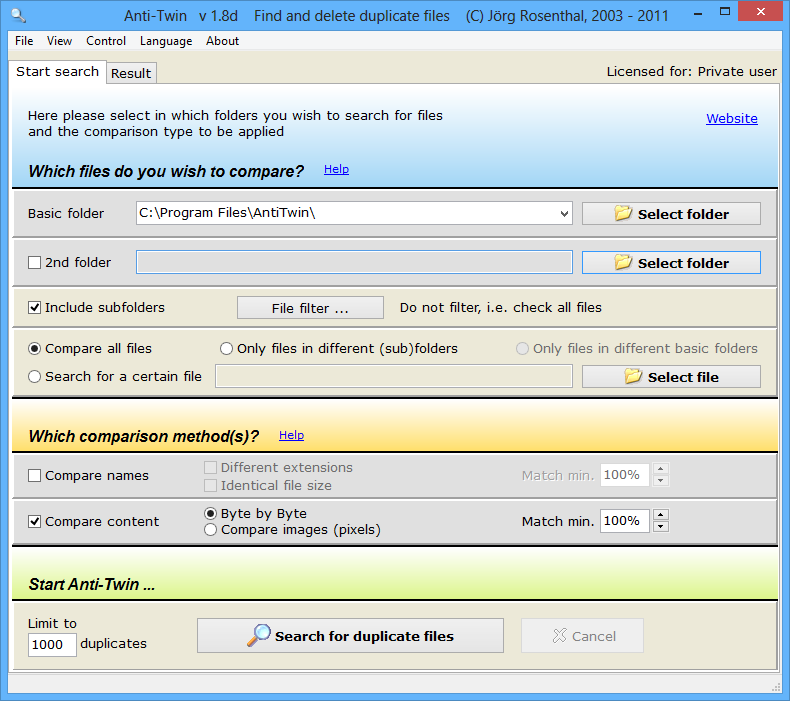Screen dimensions: 790x701
Task: Click Select folder button for Basic folder
Action: coord(671,214)
